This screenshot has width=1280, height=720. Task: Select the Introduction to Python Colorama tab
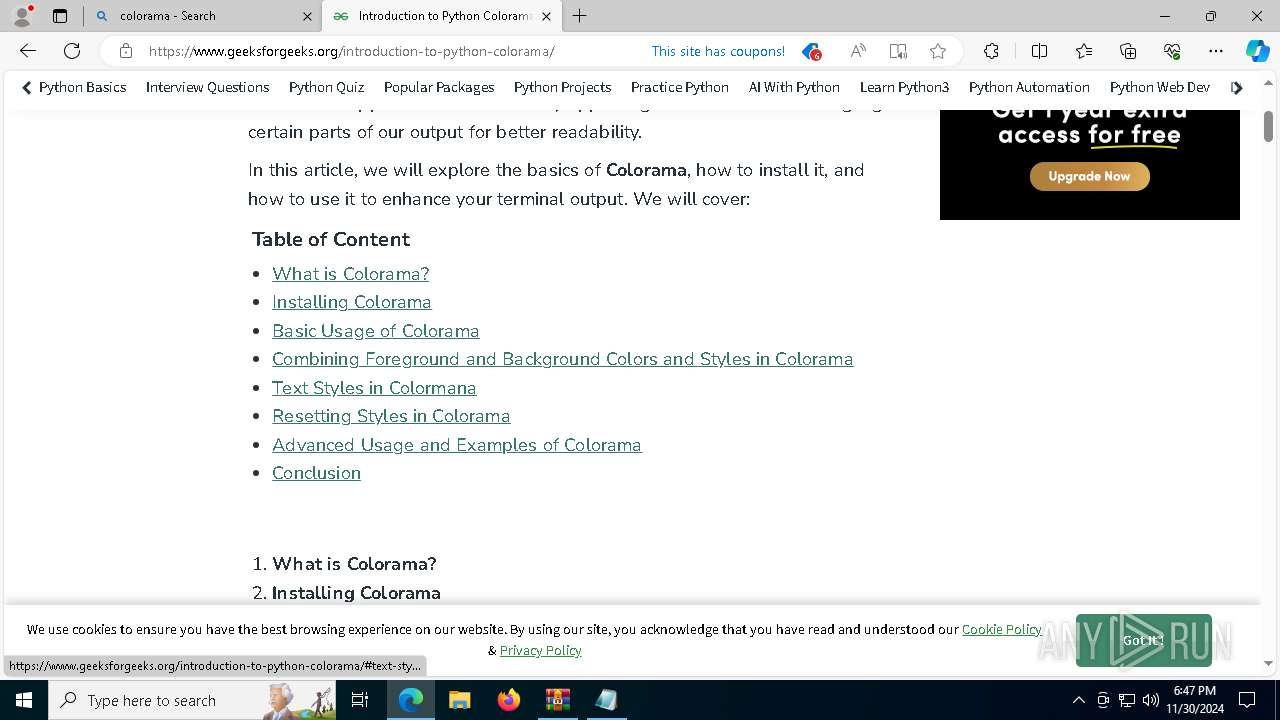point(442,16)
